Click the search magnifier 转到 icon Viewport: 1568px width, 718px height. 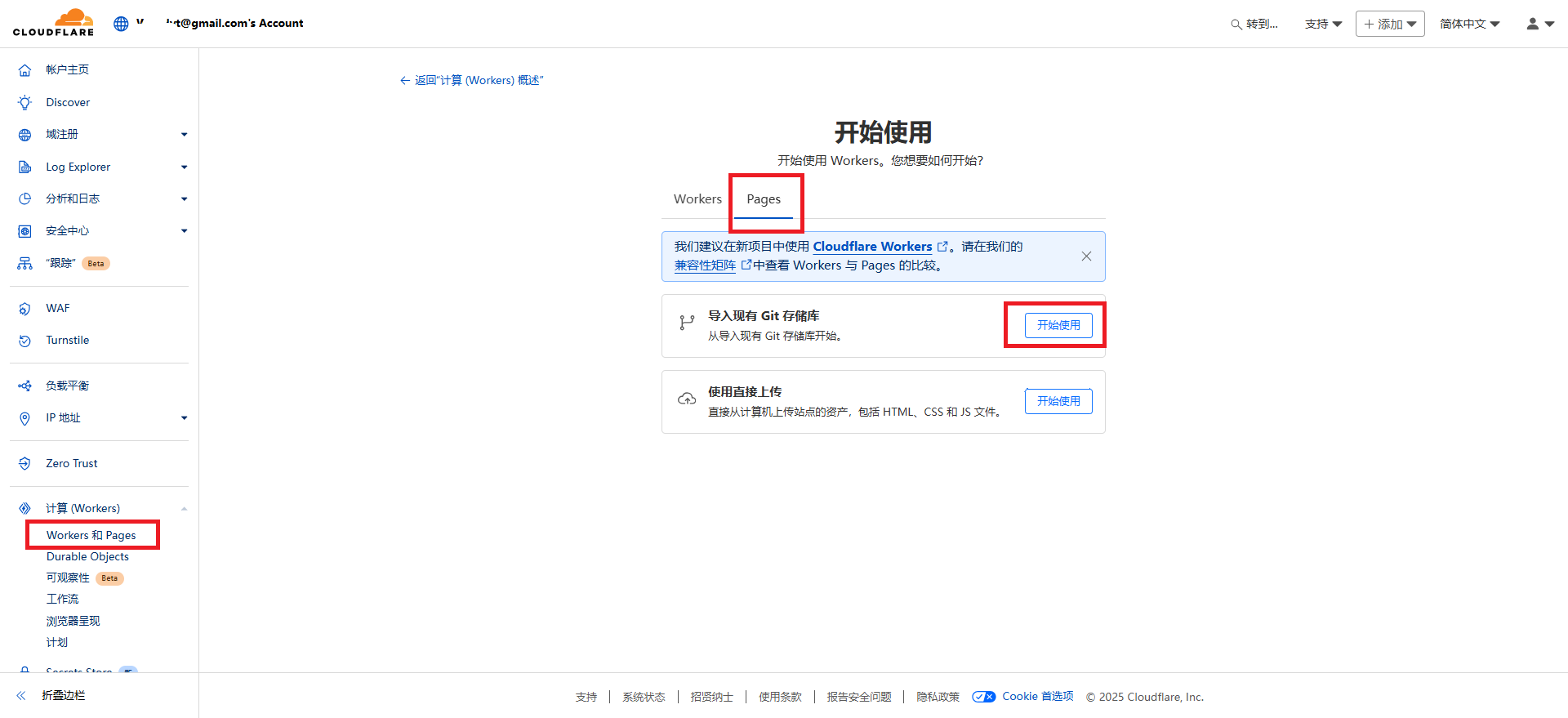[x=1236, y=25]
